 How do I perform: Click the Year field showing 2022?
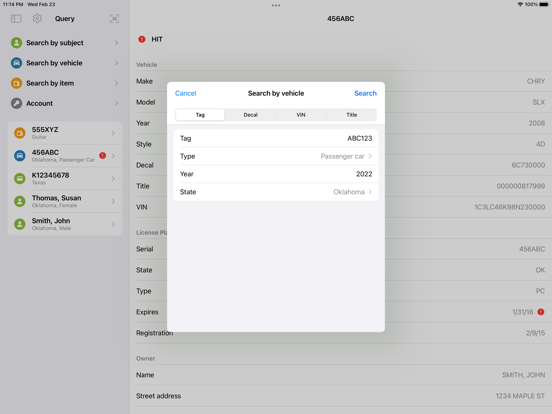pyautogui.click(x=276, y=174)
